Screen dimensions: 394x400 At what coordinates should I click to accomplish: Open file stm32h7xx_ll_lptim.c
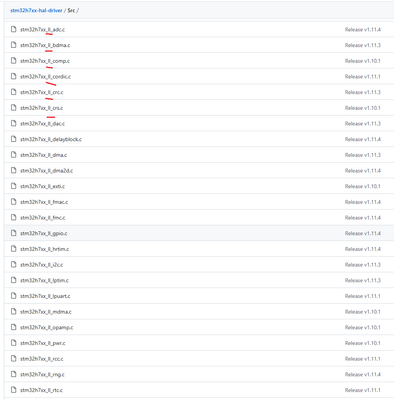click(44, 280)
